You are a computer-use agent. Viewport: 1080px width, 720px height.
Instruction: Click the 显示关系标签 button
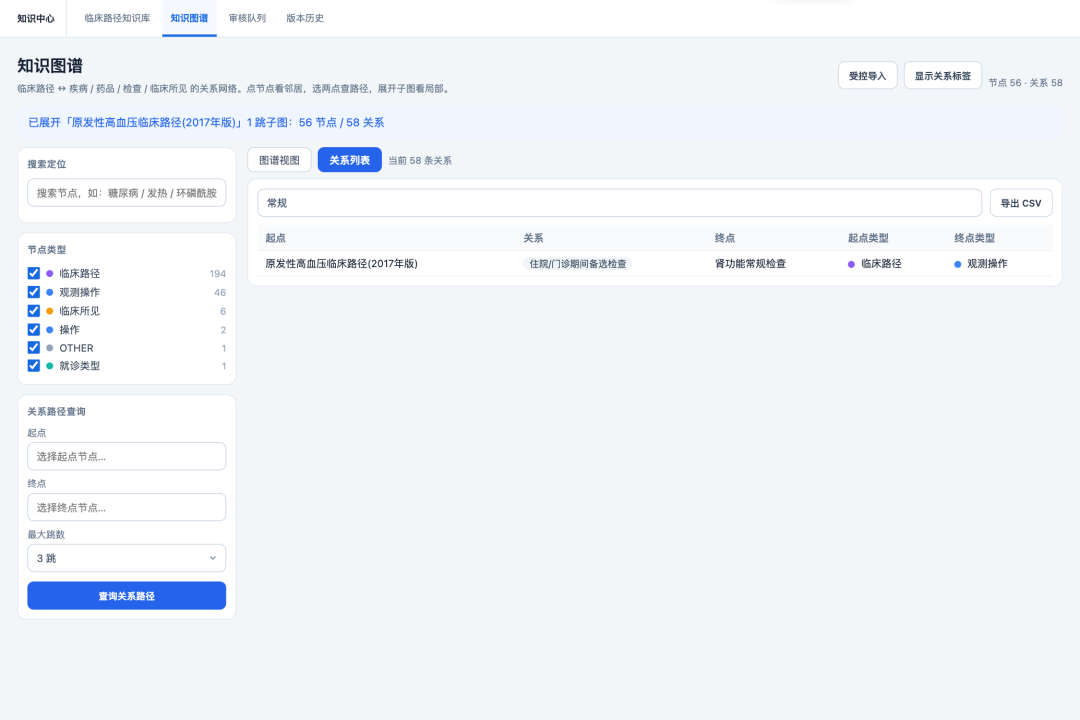(x=942, y=76)
